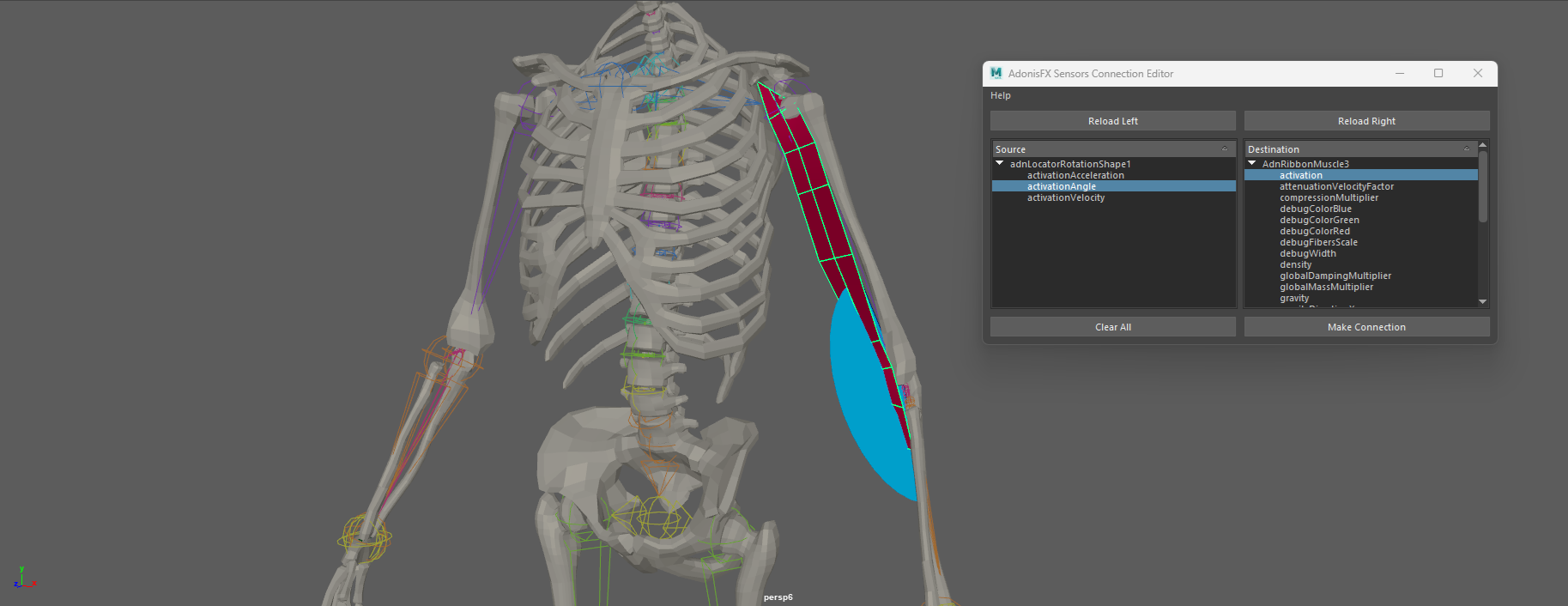This screenshot has width=1568, height=606.
Task: Click the Source column sort arrow
Action: tap(1225, 149)
